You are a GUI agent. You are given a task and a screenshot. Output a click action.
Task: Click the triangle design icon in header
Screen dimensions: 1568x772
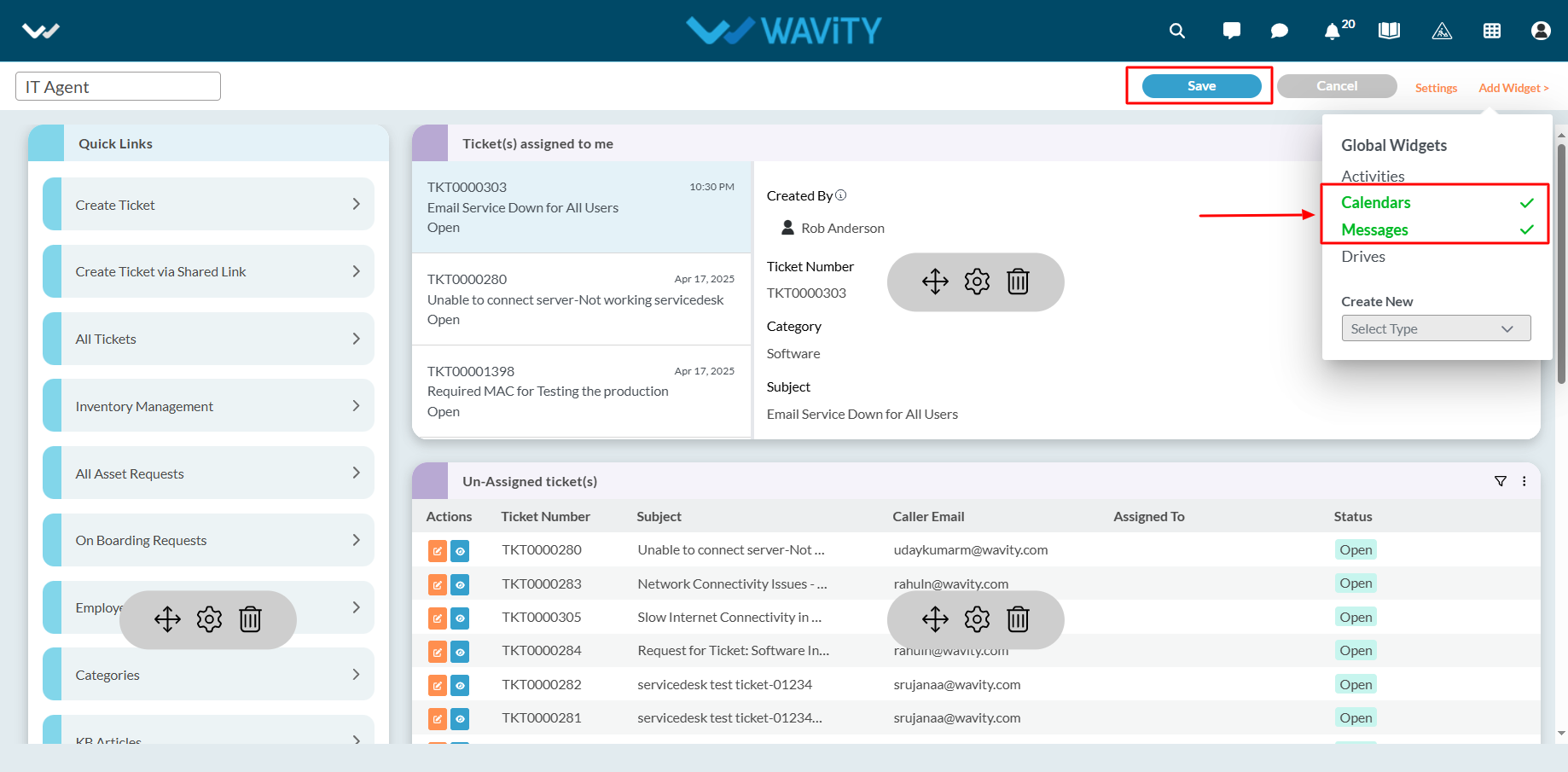coord(1442,31)
